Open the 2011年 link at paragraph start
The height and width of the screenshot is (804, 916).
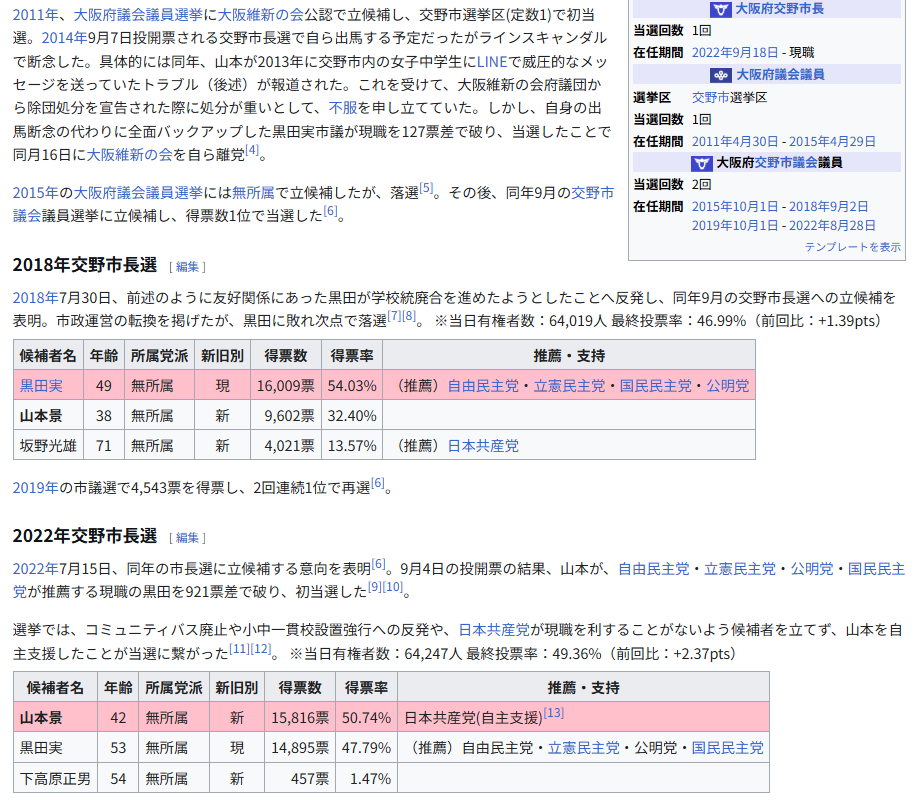35,15
